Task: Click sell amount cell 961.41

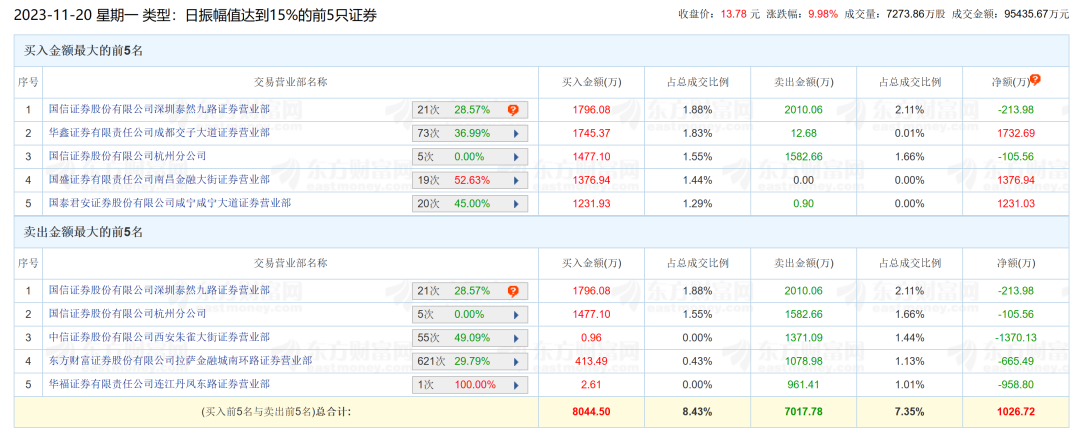Action: [803, 384]
